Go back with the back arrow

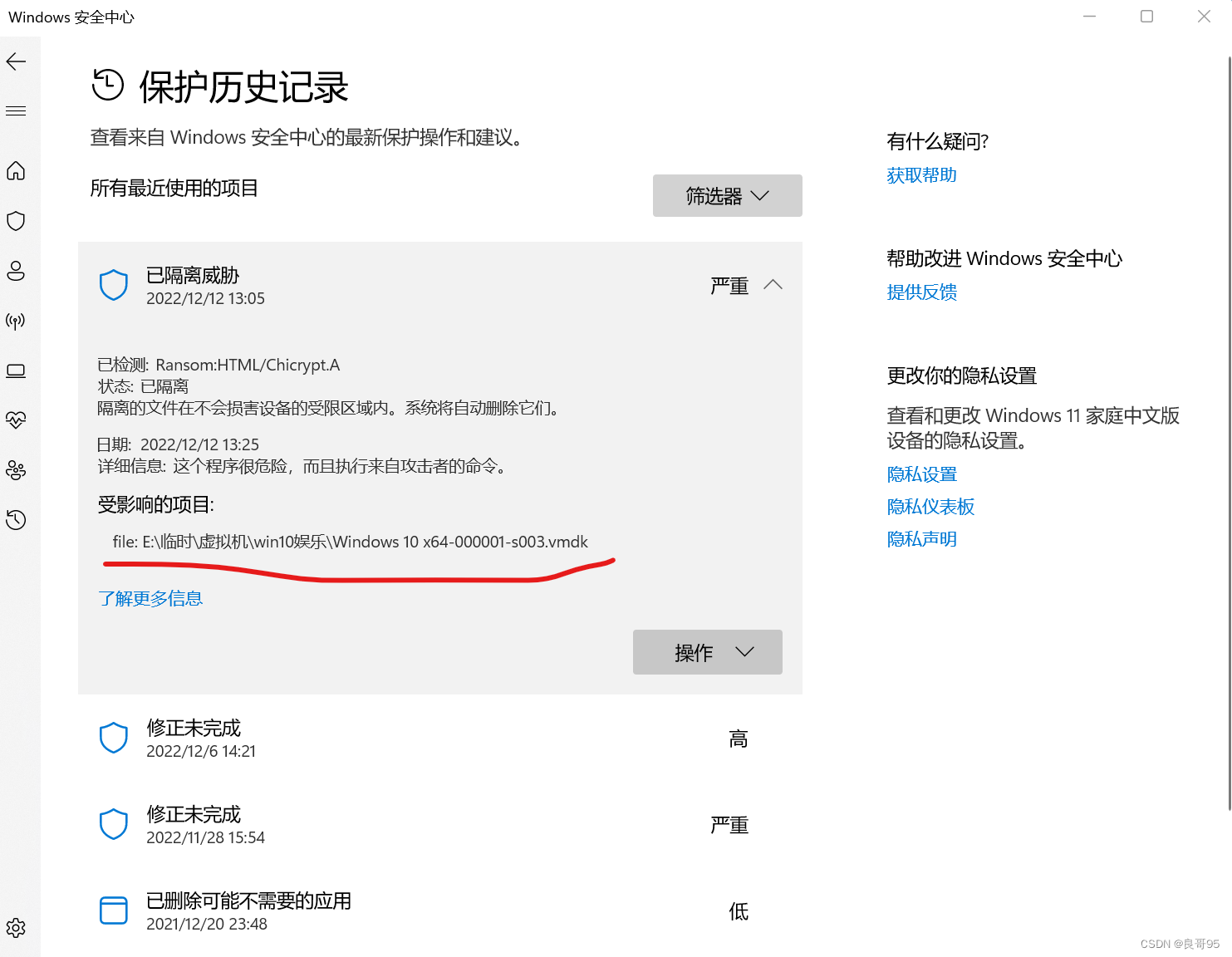16,61
